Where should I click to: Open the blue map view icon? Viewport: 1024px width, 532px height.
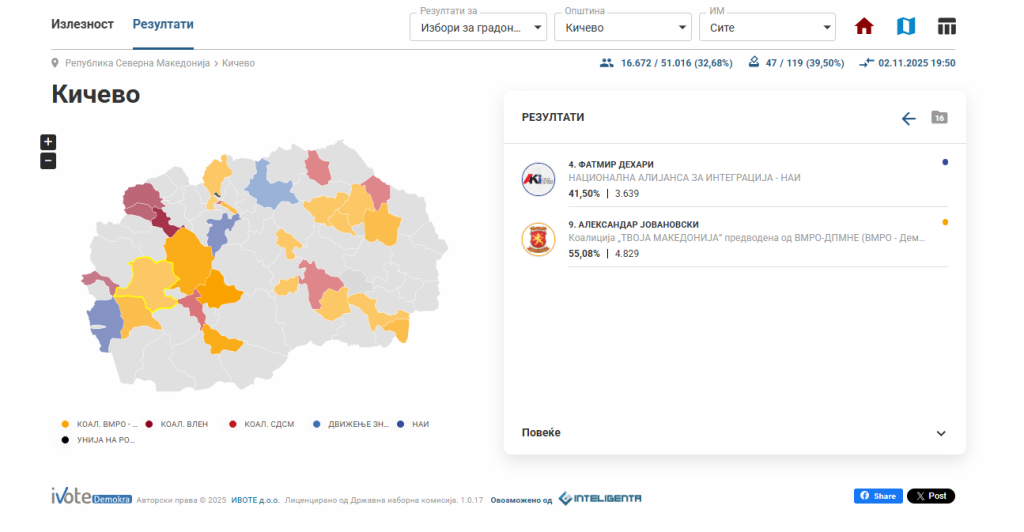pyautogui.click(x=906, y=27)
